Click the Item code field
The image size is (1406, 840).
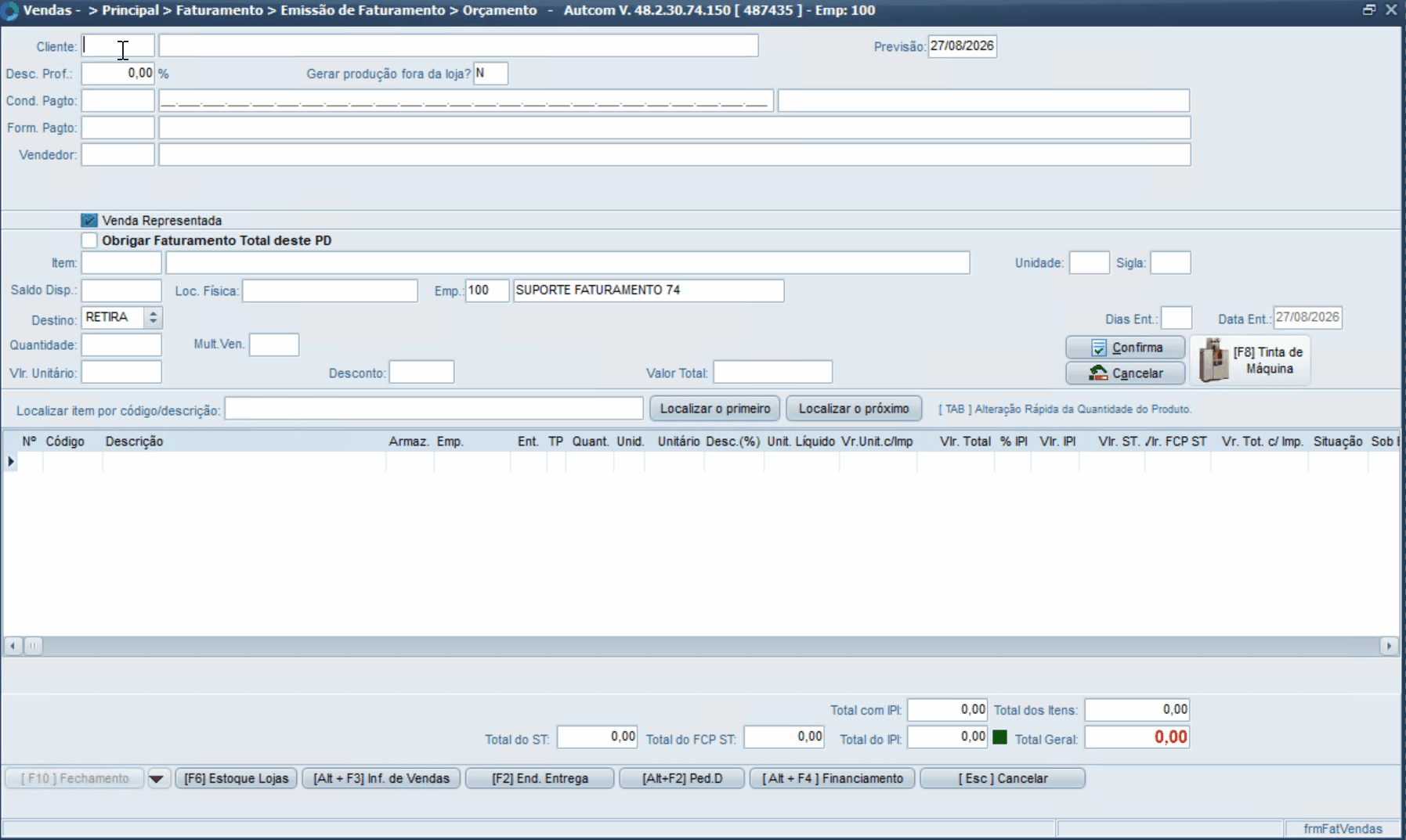121,263
